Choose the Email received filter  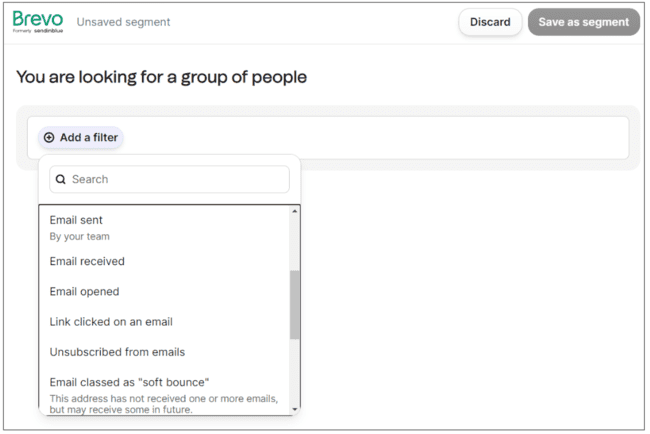pos(87,262)
